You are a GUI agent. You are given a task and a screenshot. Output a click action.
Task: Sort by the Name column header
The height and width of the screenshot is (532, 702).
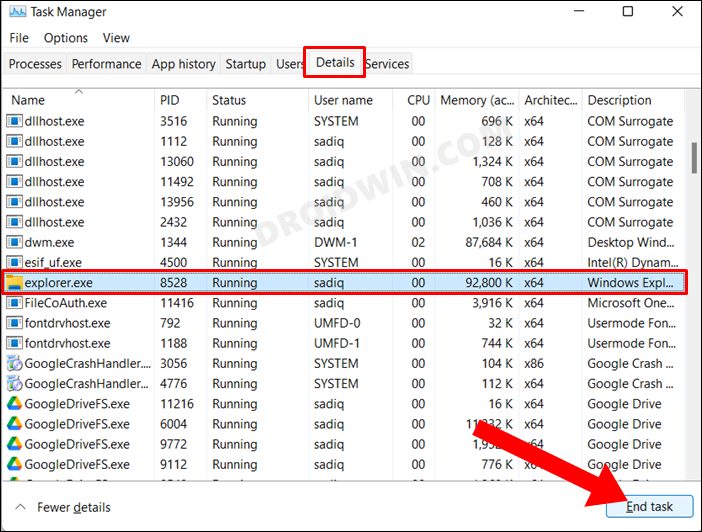78,100
